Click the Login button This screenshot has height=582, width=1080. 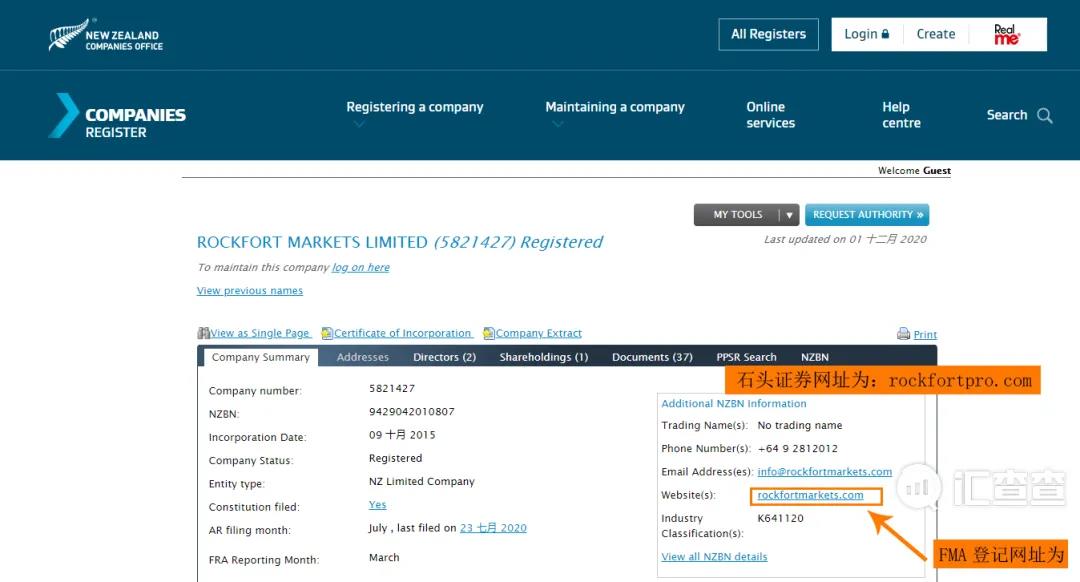click(866, 34)
